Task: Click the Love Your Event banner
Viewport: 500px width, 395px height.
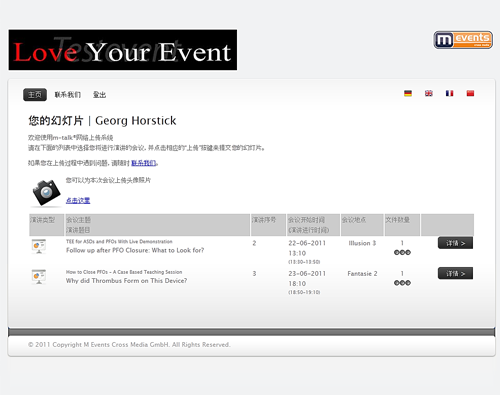Action: point(123,50)
